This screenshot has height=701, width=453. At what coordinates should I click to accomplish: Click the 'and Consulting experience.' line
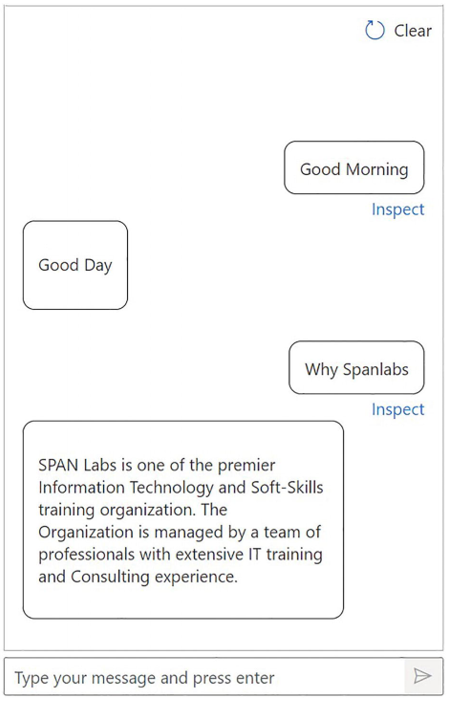138,577
